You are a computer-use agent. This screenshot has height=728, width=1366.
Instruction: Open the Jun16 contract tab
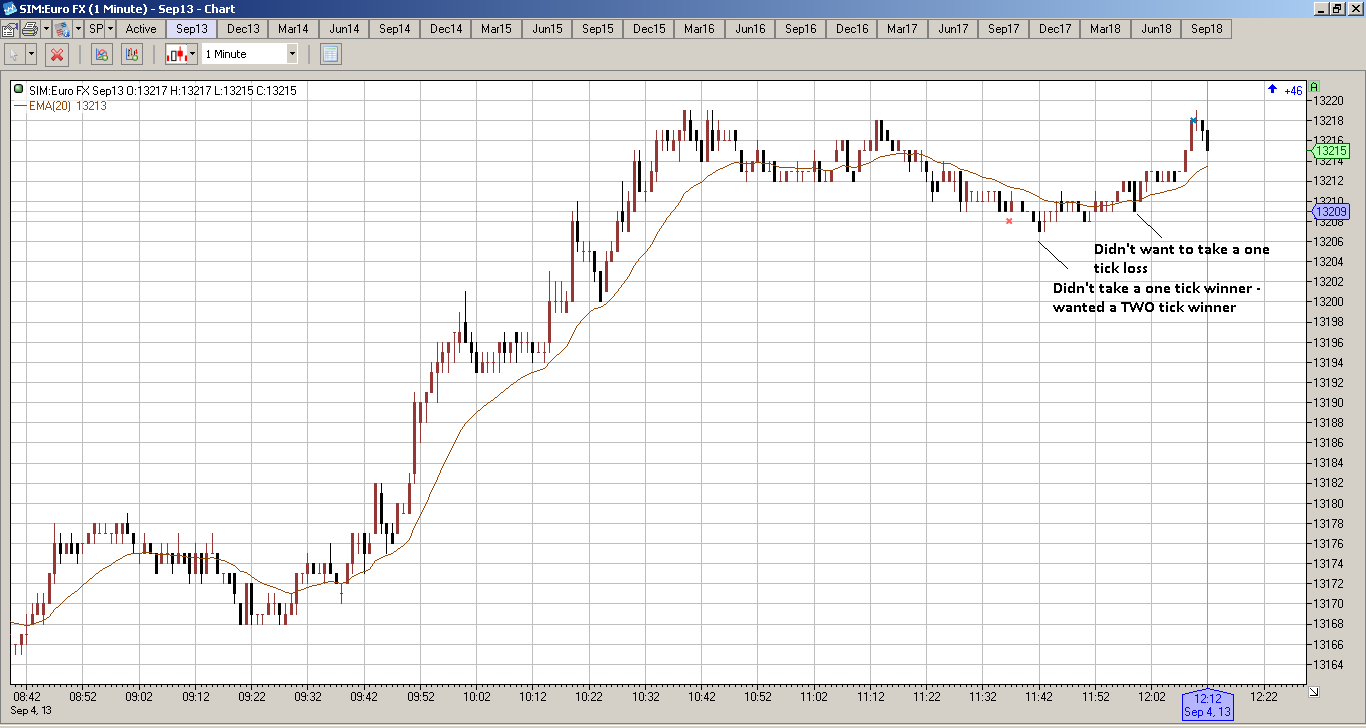(750, 29)
